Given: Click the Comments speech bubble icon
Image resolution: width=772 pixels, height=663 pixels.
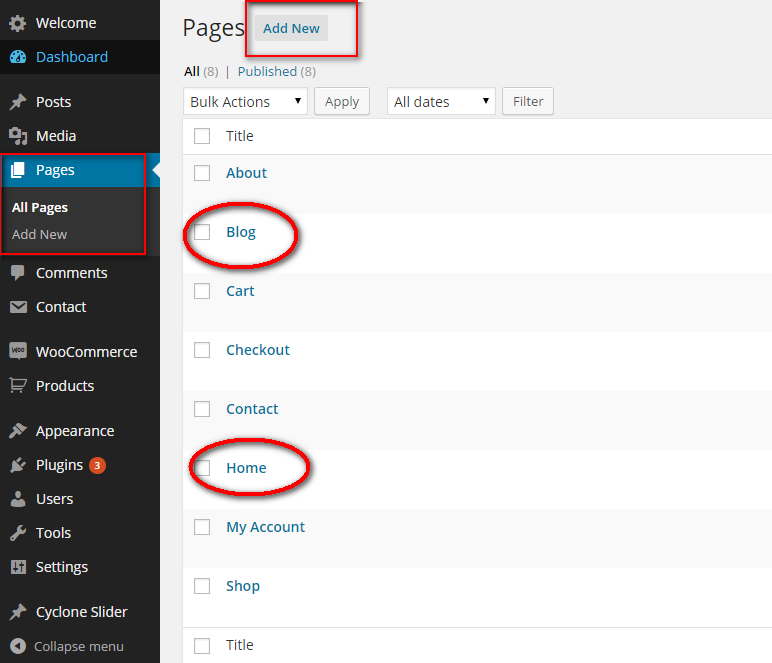Looking at the screenshot, I should pos(18,273).
